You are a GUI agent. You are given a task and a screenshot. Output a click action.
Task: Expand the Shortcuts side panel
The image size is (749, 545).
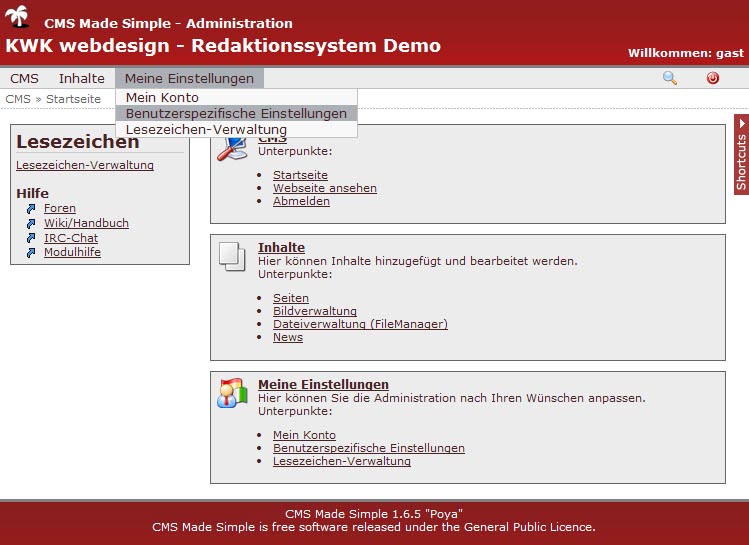point(741,154)
